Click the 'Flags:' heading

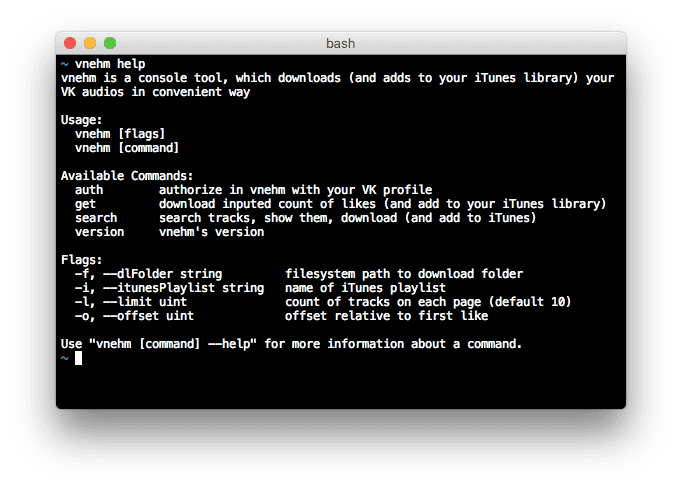pos(81,260)
